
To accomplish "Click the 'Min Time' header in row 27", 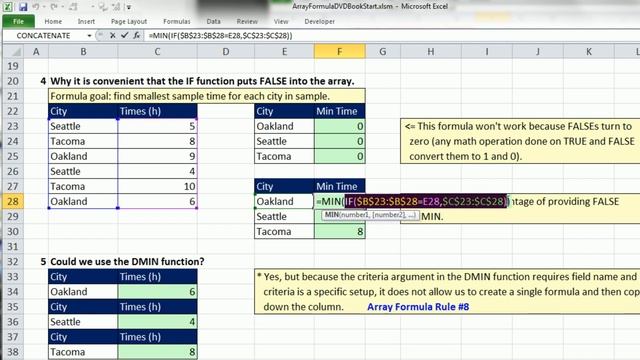I will click(x=340, y=186).
